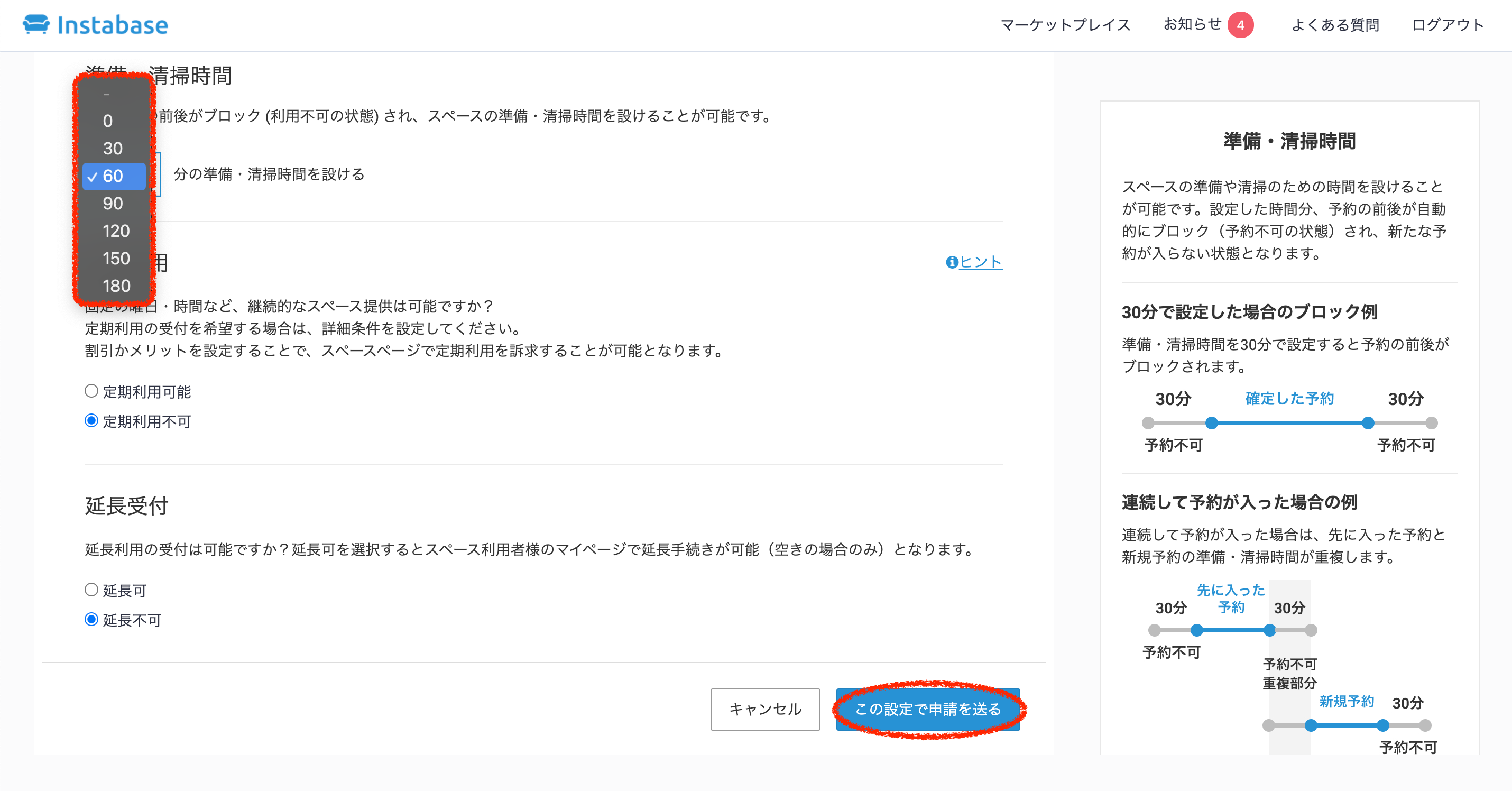
Task: Choose 150 in the minutes dropdown
Action: (116, 259)
